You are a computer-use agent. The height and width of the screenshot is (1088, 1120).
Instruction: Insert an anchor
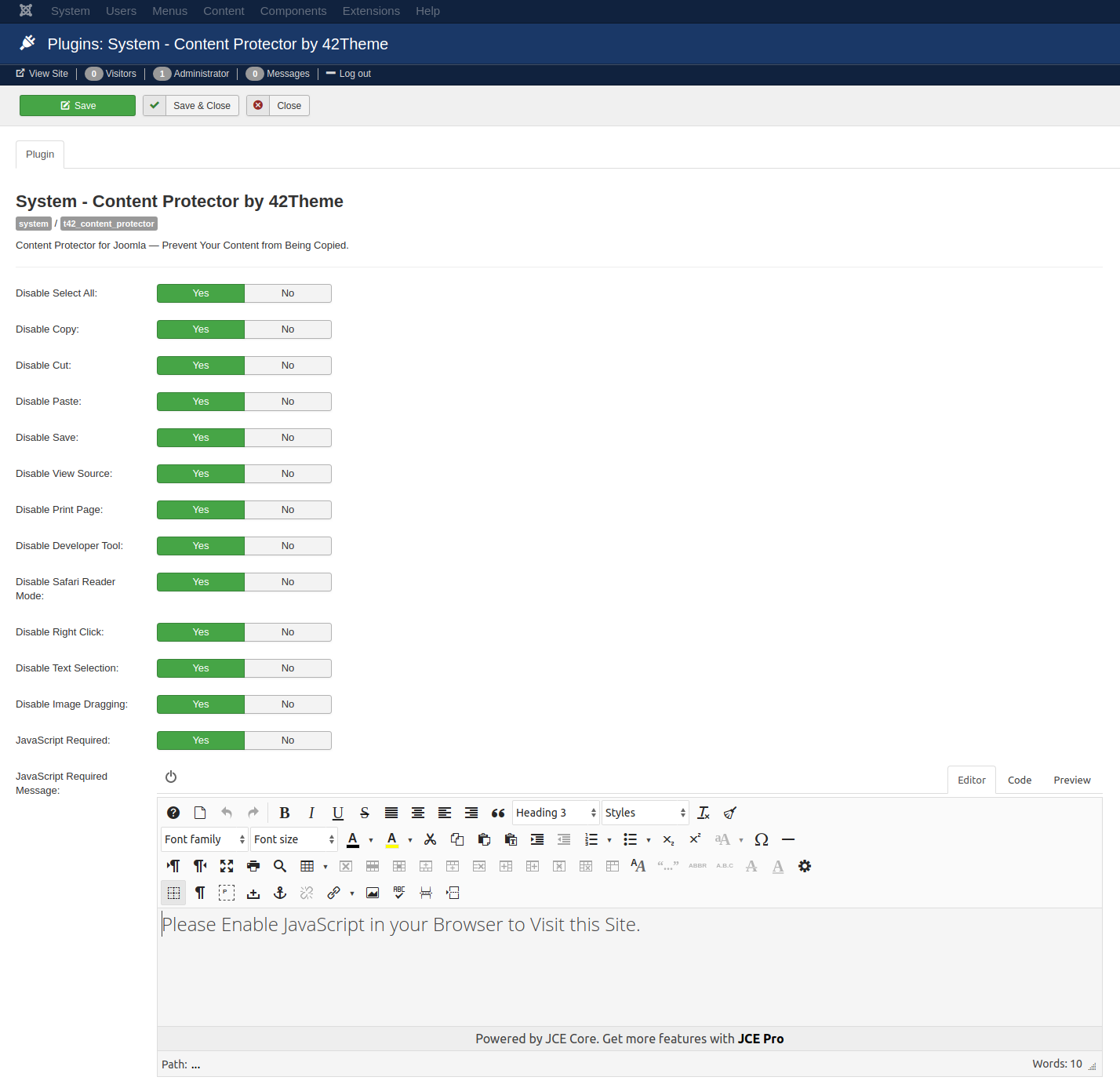coord(280,893)
